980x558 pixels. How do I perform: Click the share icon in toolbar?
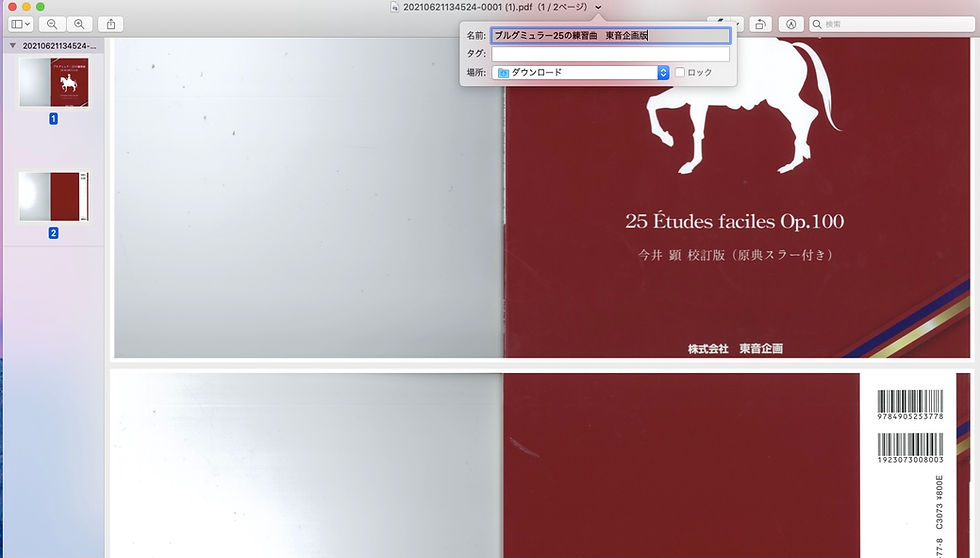111,24
